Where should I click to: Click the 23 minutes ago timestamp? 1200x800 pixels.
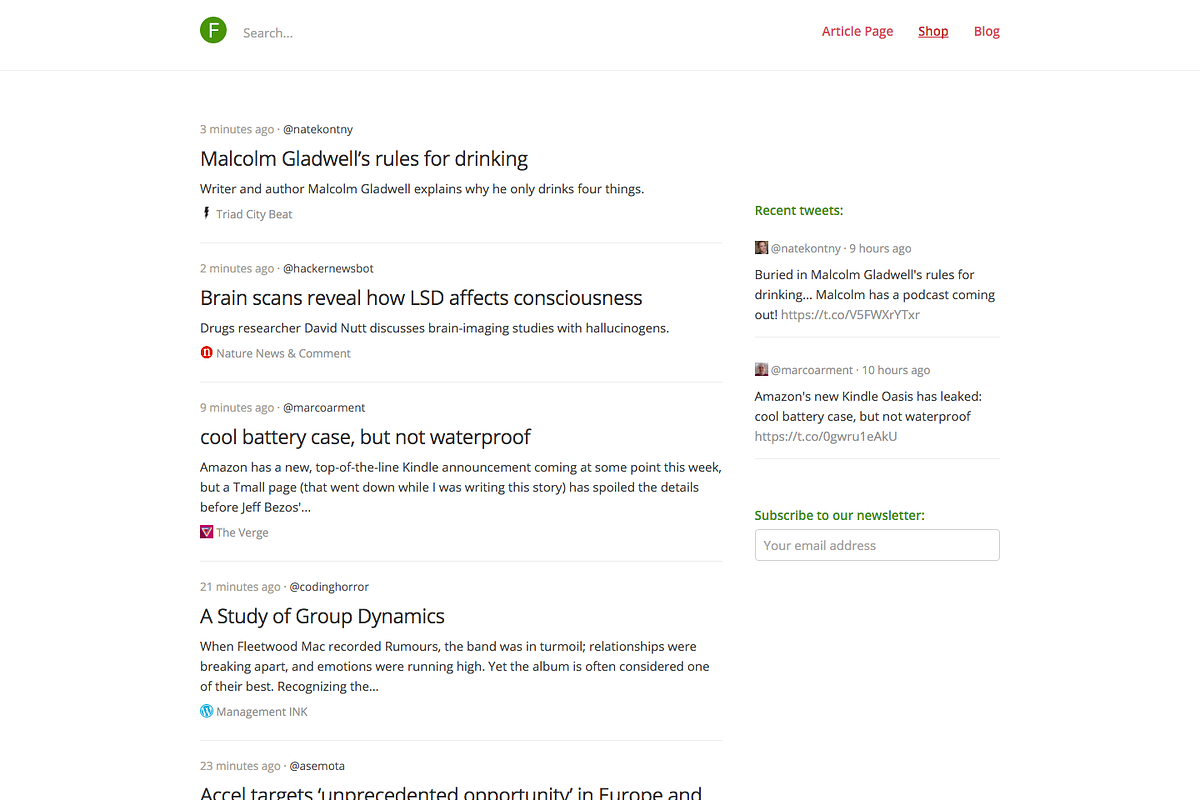pos(240,766)
